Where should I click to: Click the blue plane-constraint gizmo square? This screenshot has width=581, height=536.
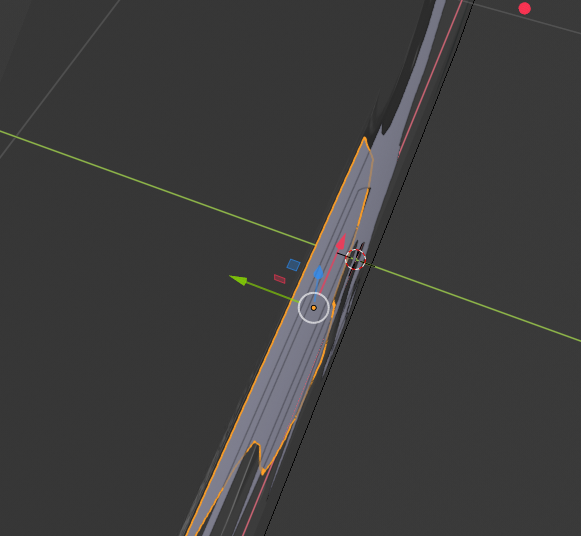click(293, 265)
